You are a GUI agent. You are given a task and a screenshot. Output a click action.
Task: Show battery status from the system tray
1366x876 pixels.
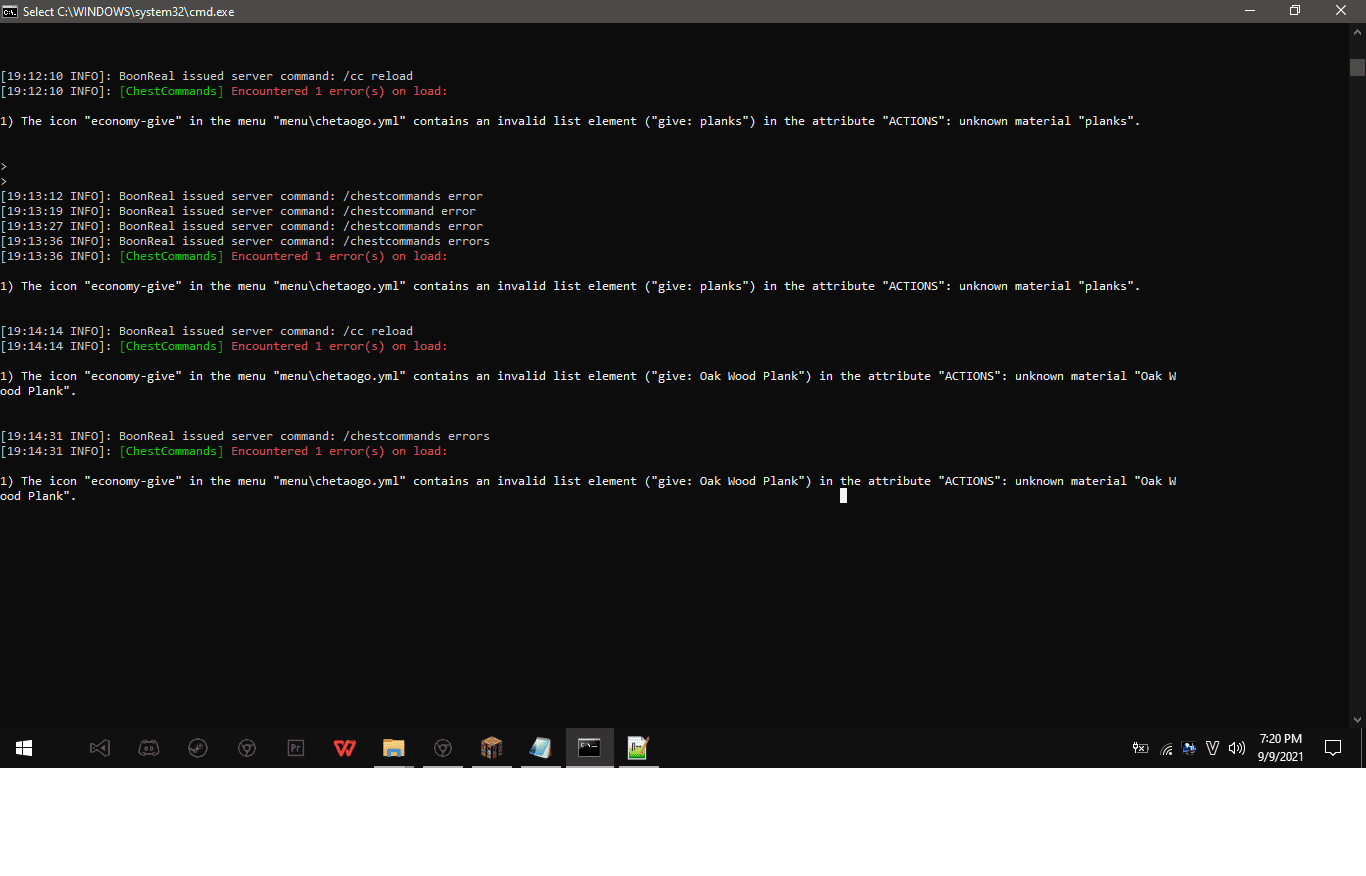(1140, 748)
